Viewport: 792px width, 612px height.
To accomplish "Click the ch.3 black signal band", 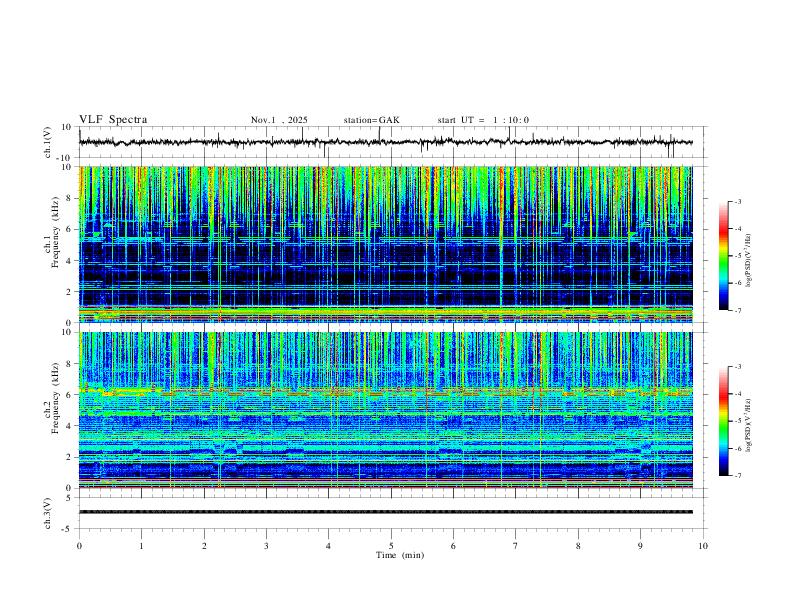I will pyautogui.click(x=385, y=512).
